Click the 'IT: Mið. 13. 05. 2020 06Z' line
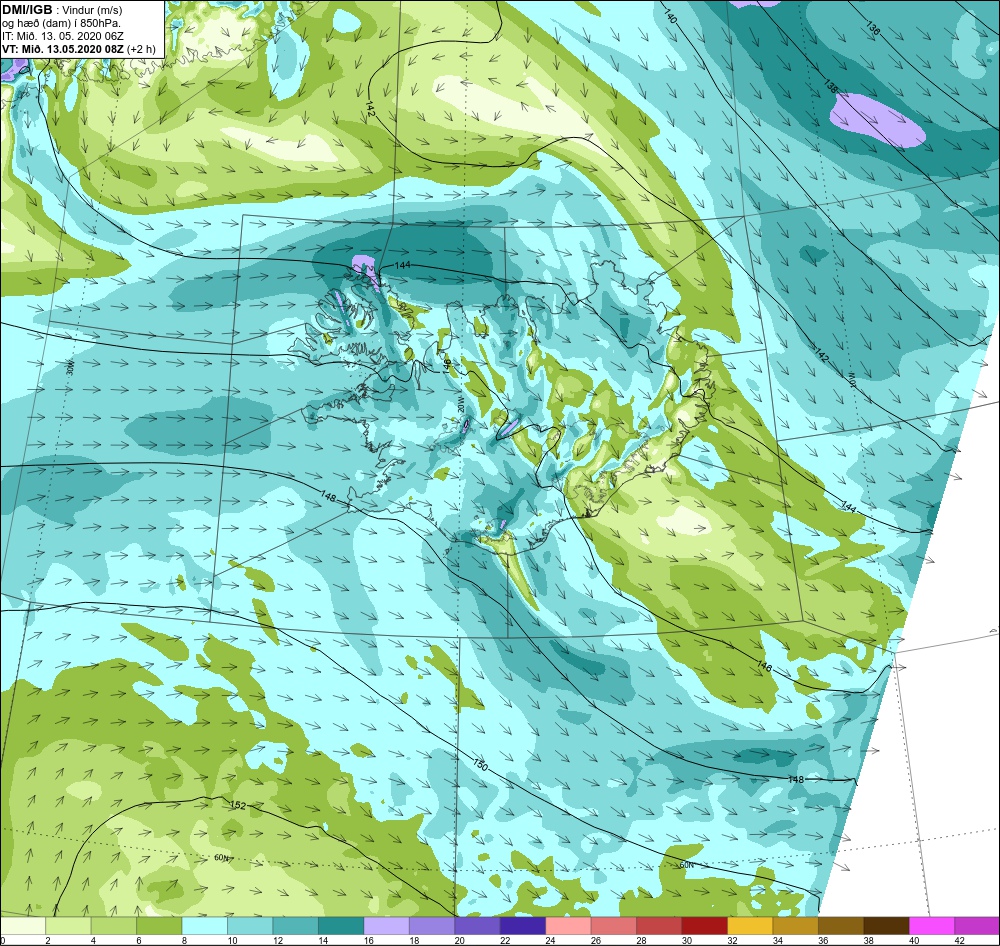Viewport: 1000px width, 946px height. pos(63,36)
